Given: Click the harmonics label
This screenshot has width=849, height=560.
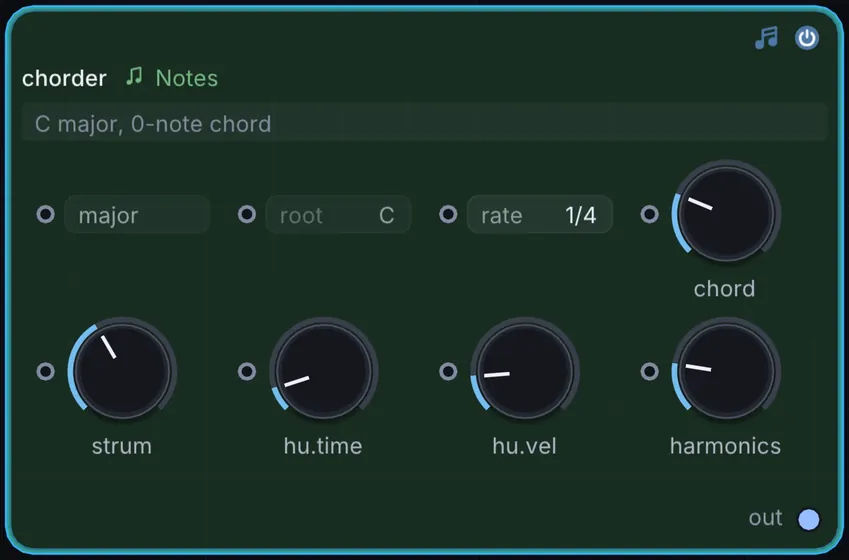Looking at the screenshot, I should [726, 446].
